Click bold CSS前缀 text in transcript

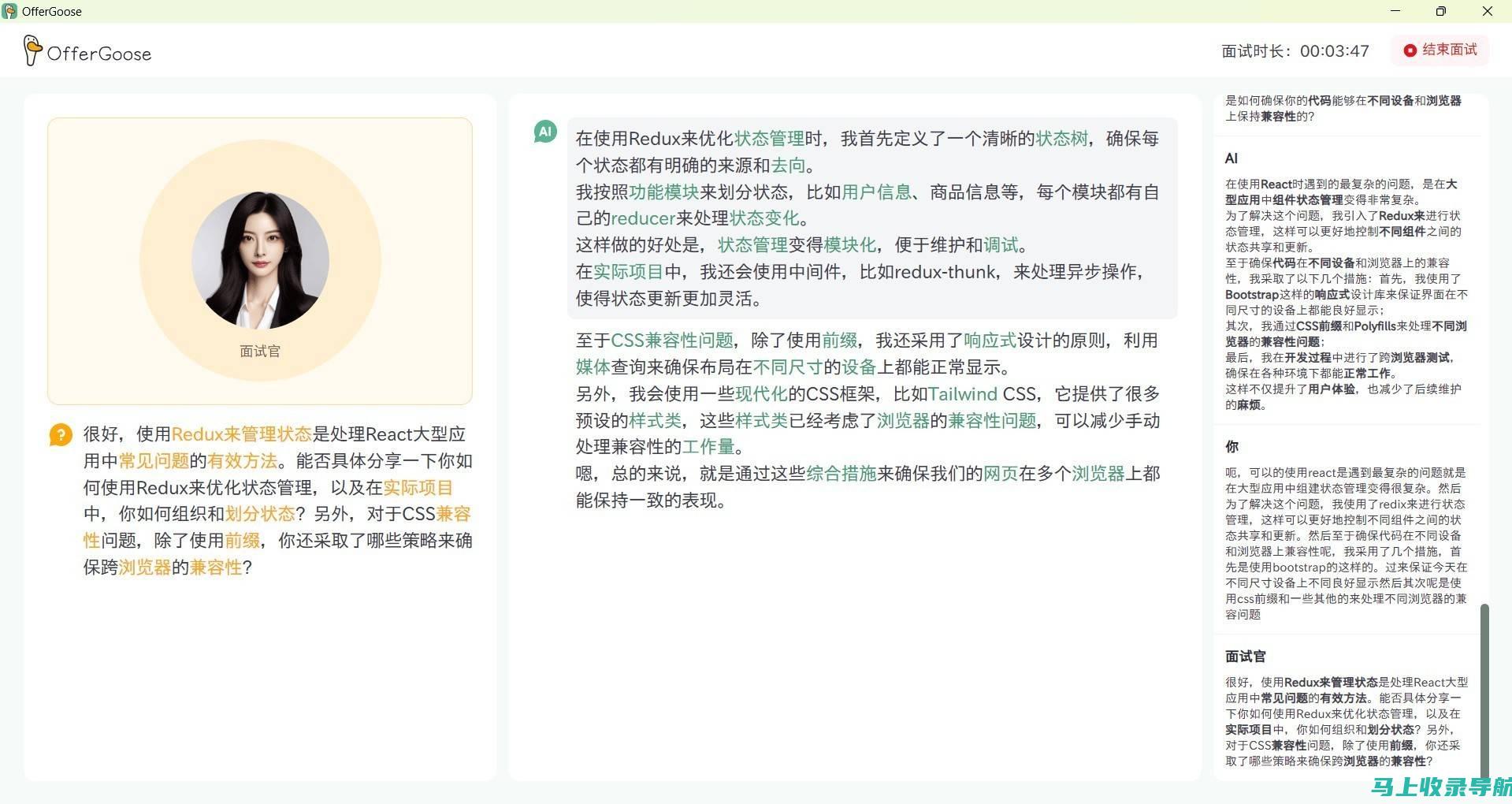coord(1319,326)
